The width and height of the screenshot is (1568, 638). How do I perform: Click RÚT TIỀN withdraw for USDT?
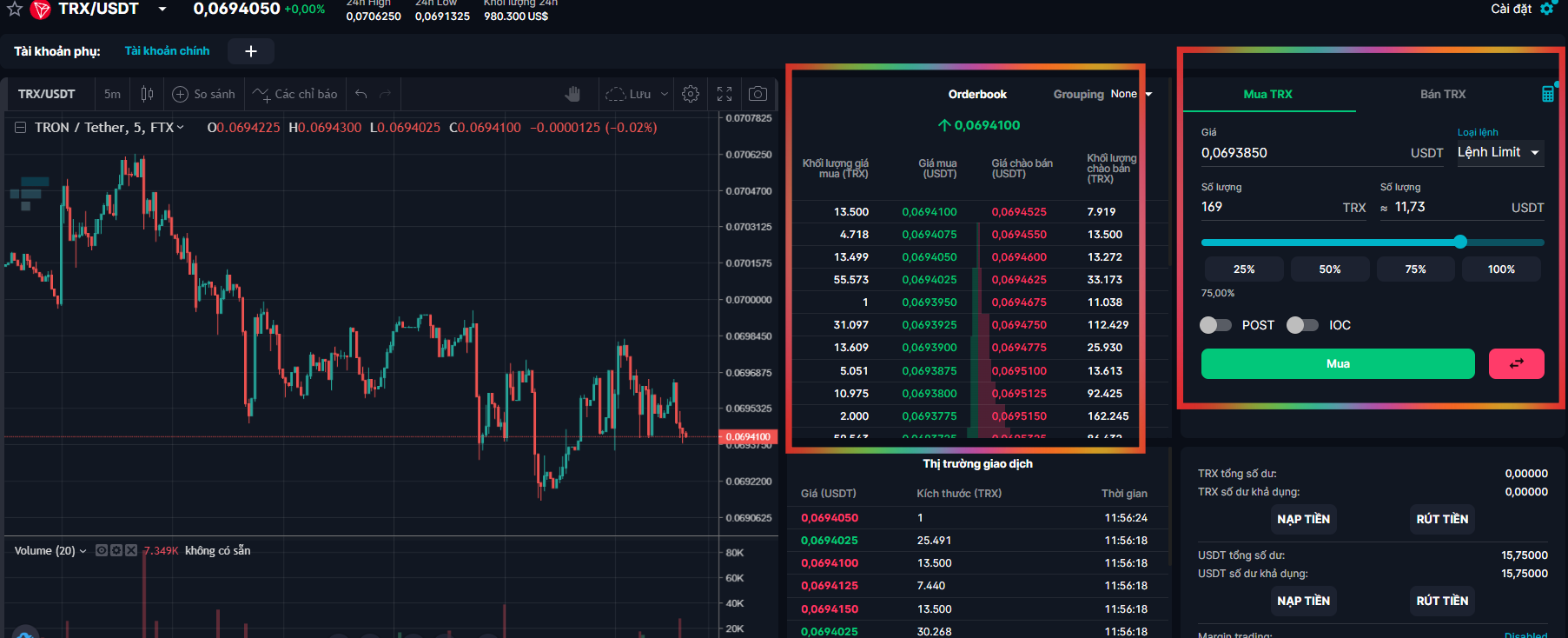(x=1442, y=601)
